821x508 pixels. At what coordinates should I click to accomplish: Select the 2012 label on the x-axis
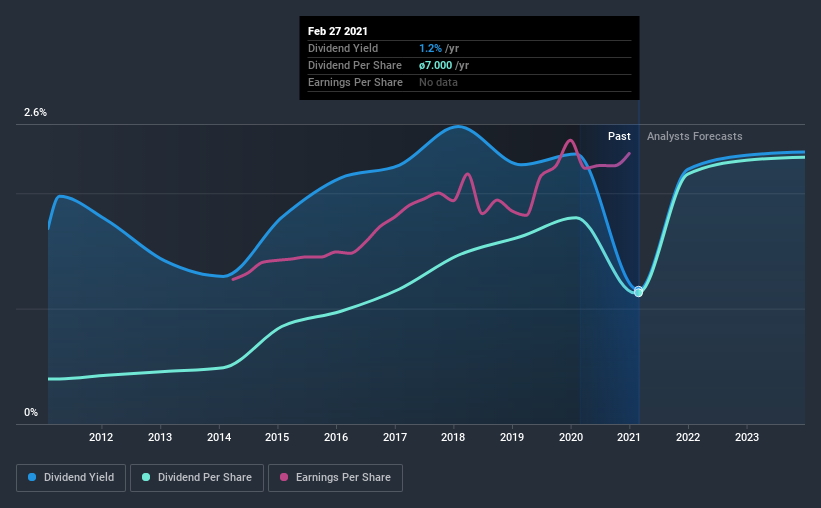click(101, 437)
